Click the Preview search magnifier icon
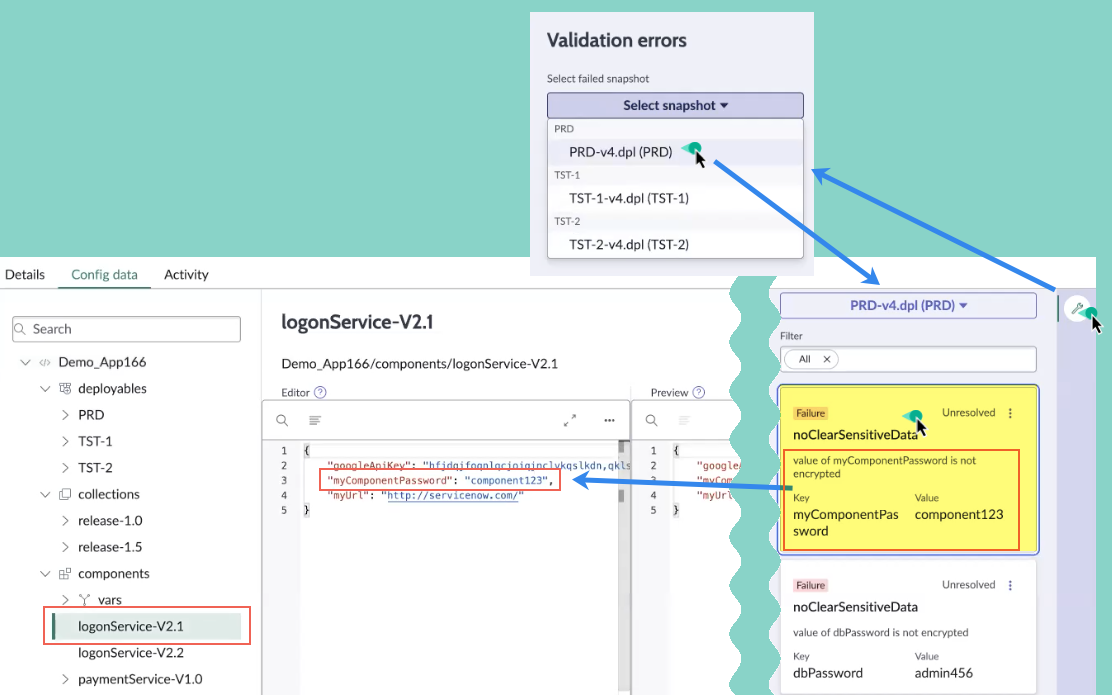 pyautogui.click(x=651, y=421)
